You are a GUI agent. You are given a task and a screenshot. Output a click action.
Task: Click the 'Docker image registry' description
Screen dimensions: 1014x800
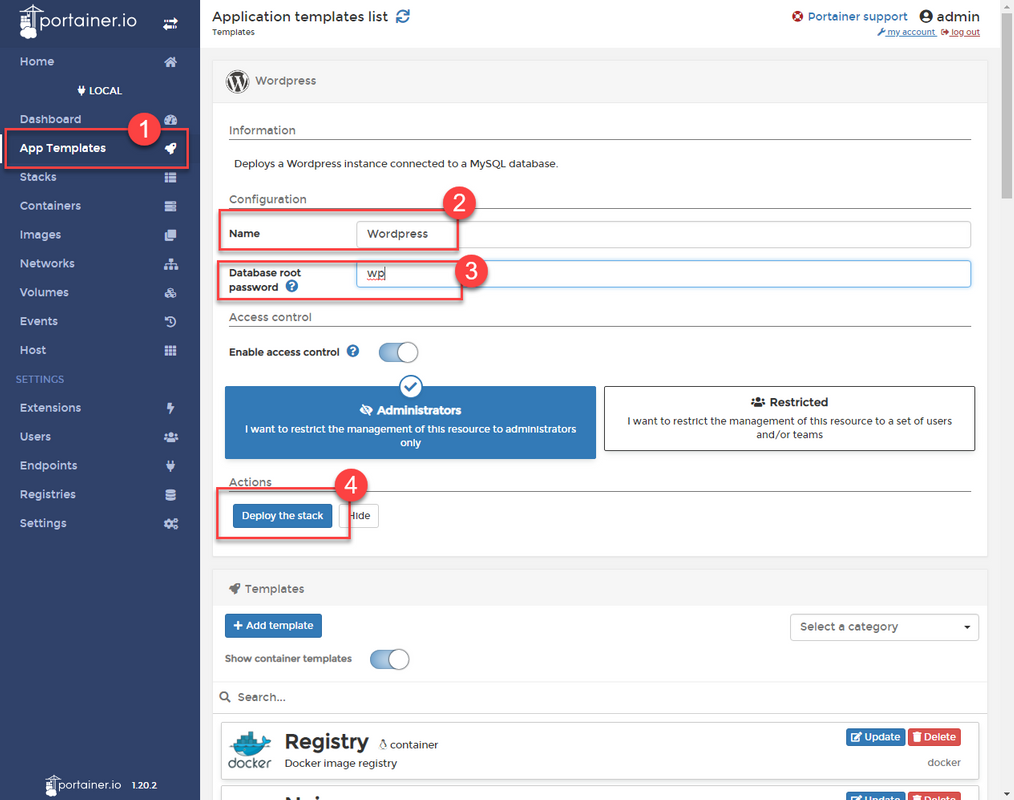pos(341,763)
